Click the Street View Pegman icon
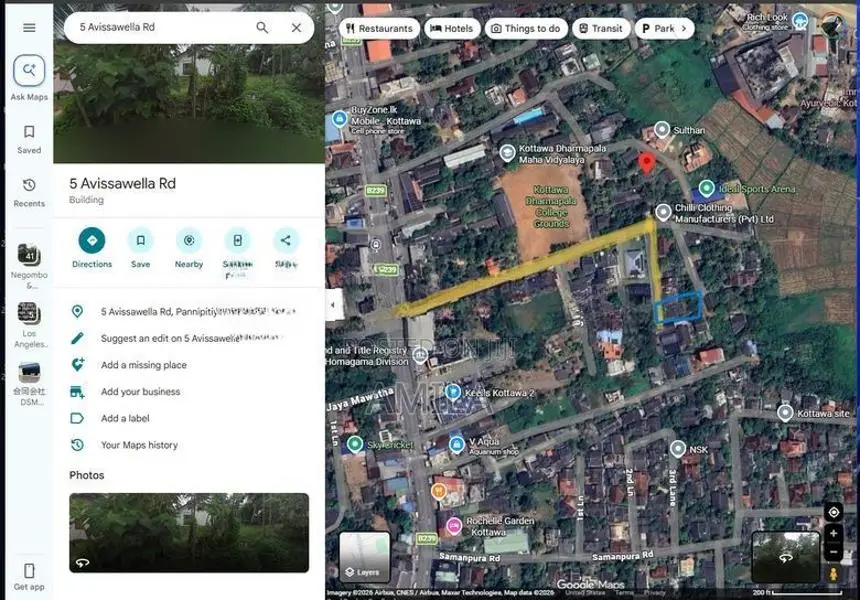Image resolution: width=860 pixels, height=600 pixels. pyautogui.click(x=834, y=574)
